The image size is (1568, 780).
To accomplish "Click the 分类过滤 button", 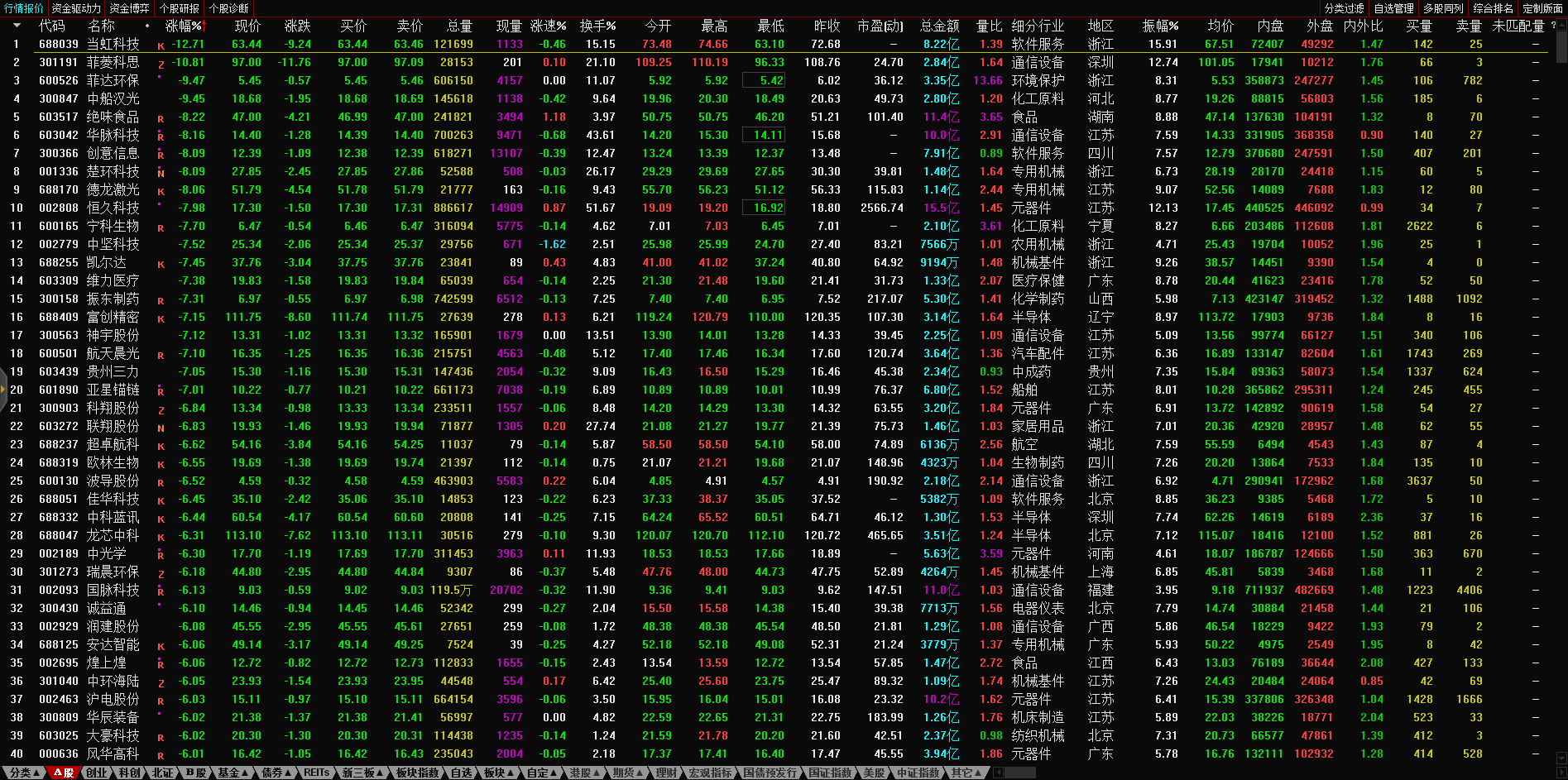I will [1344, 8].
